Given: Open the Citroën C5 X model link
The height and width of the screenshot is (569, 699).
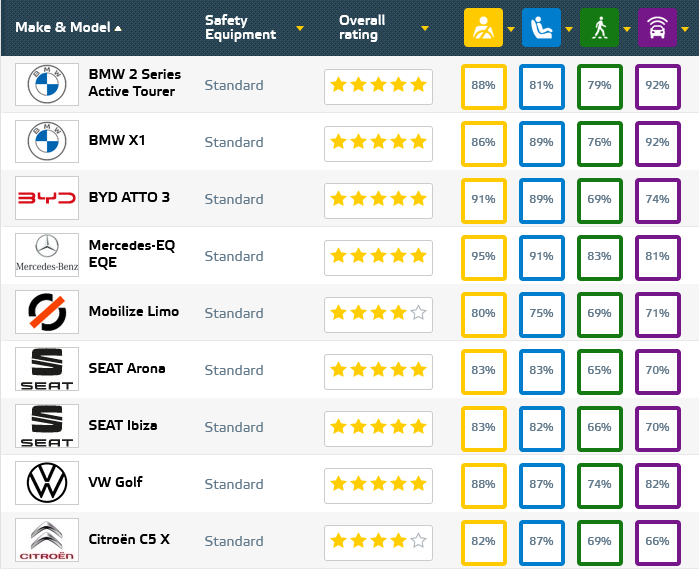Looking at the screenshot, I should coord(129,540).
